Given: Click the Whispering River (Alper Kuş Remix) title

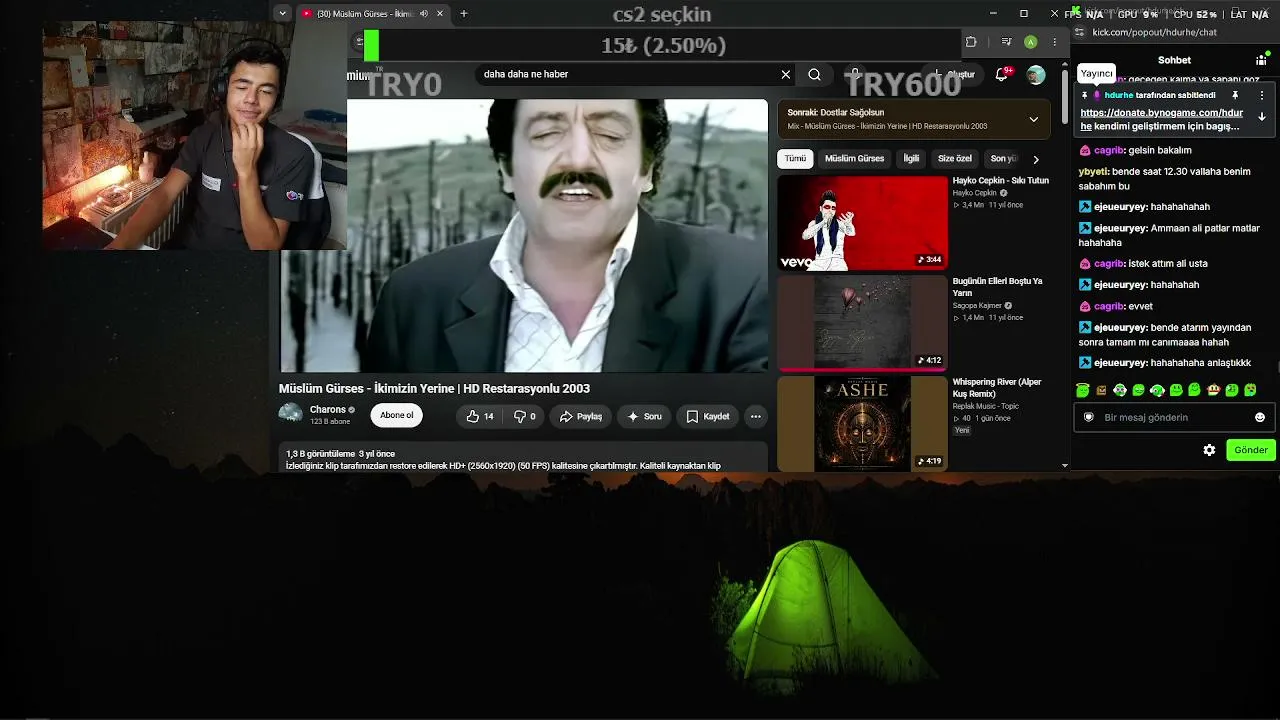Looking at the screenshot, I should (x=997, y=388).
